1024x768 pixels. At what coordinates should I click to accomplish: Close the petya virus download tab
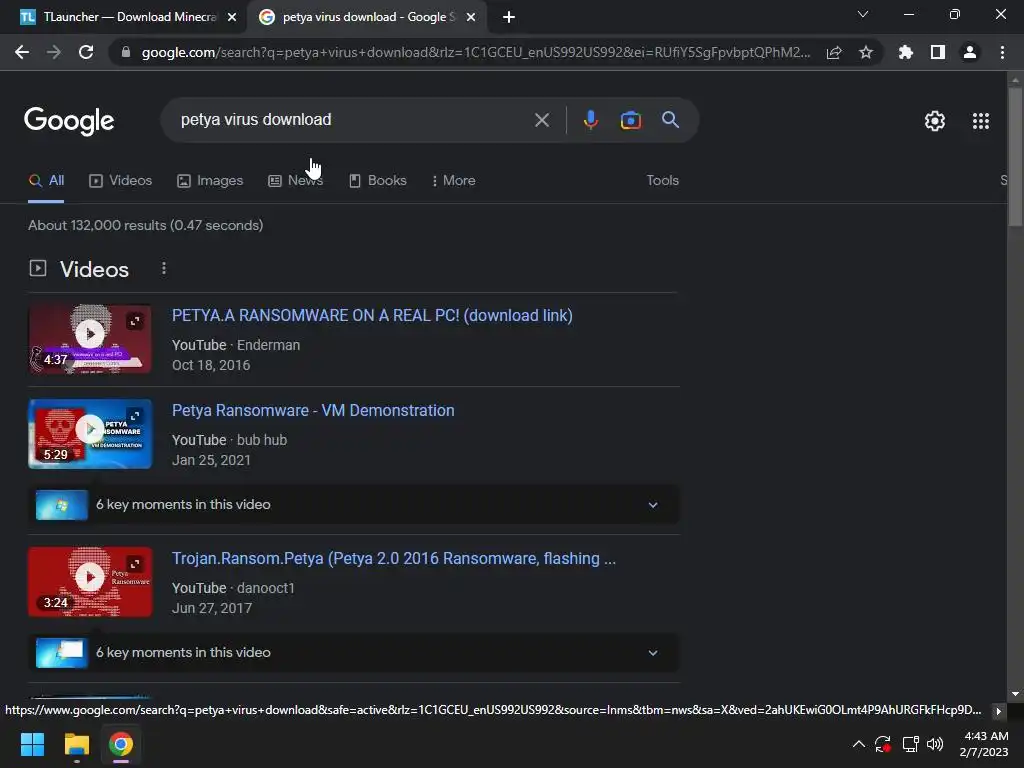point(471,17)
